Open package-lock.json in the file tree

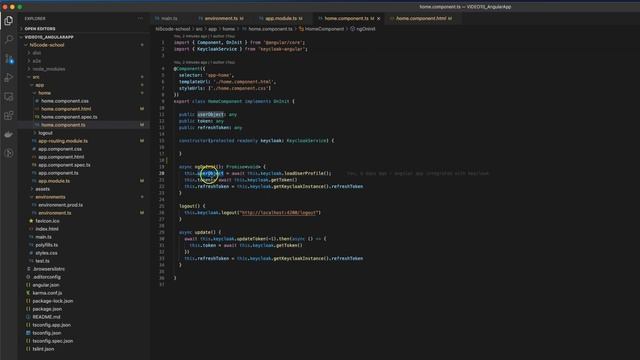click(x=53, y=301)
